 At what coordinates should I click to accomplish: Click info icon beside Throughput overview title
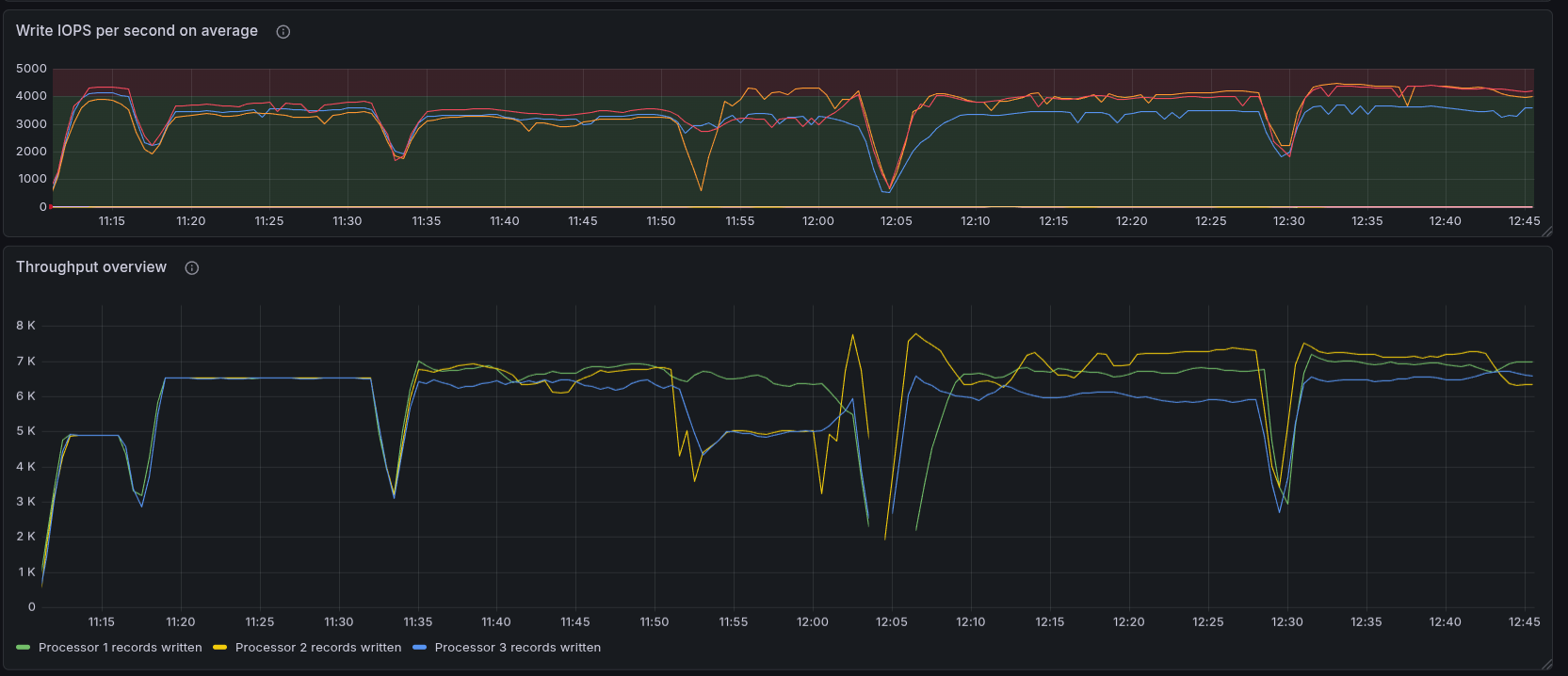pos(192,268)
